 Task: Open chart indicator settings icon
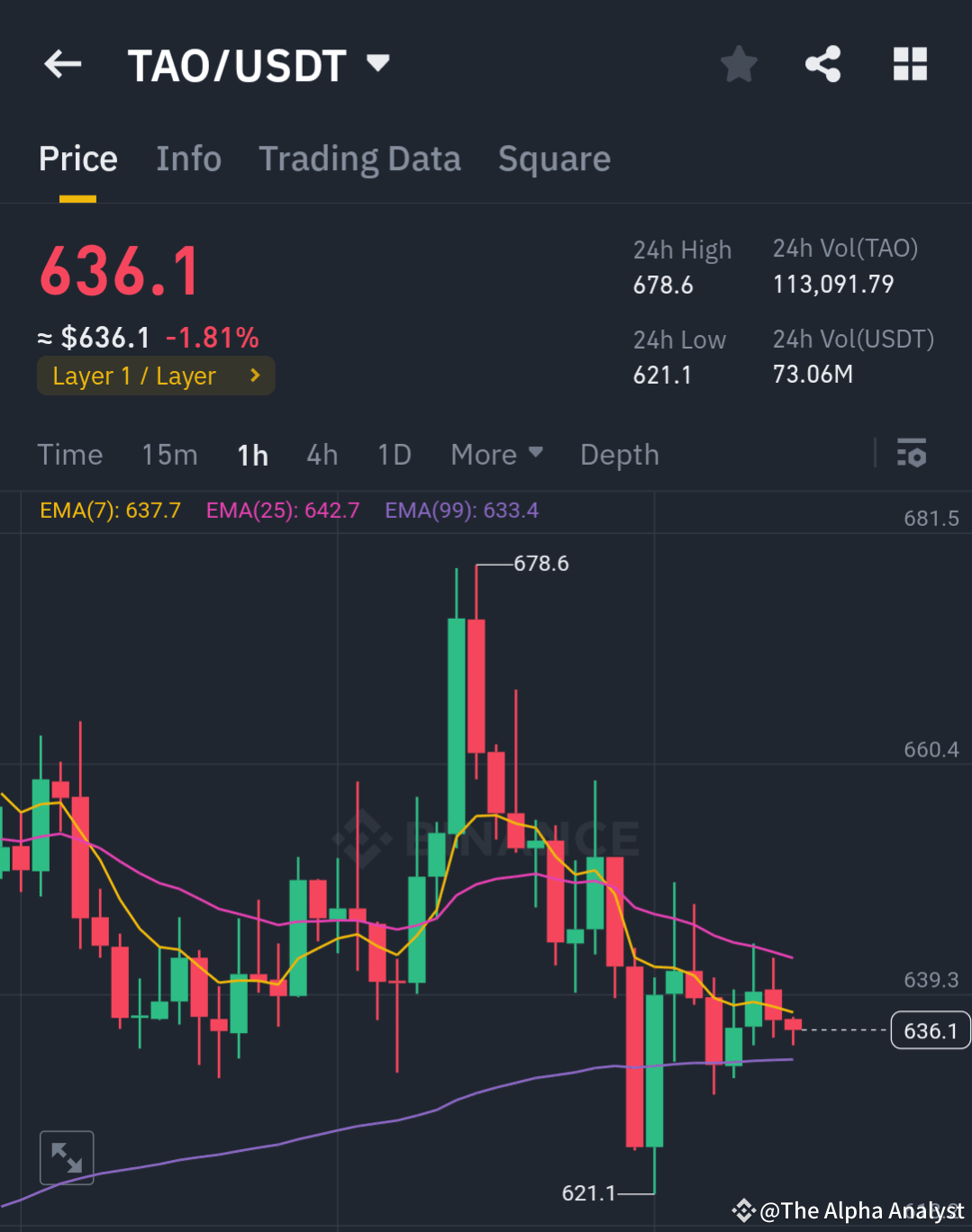(912, 454)
